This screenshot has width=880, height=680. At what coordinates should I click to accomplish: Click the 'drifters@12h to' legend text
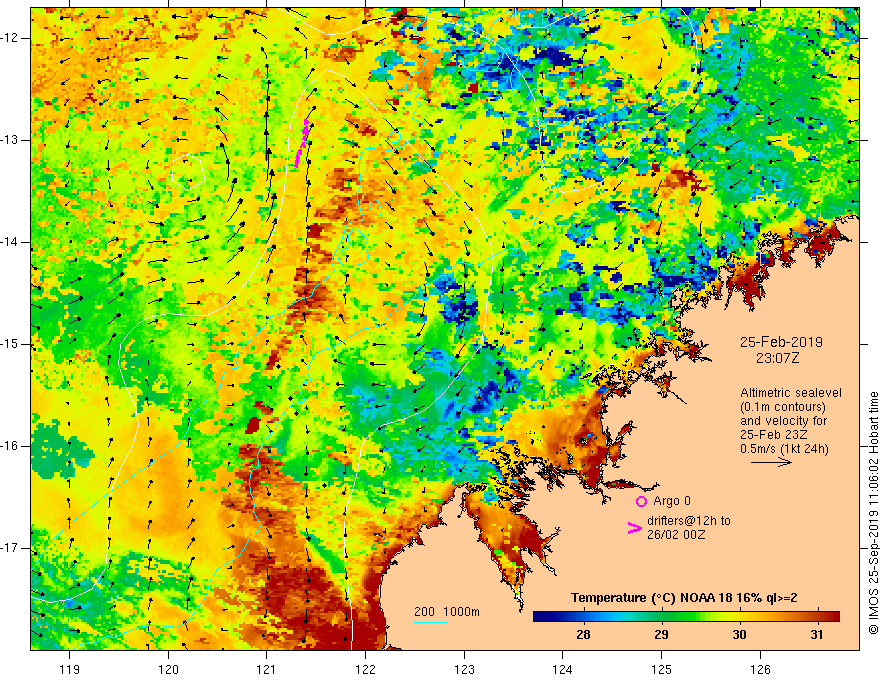[x=689, y=521]
